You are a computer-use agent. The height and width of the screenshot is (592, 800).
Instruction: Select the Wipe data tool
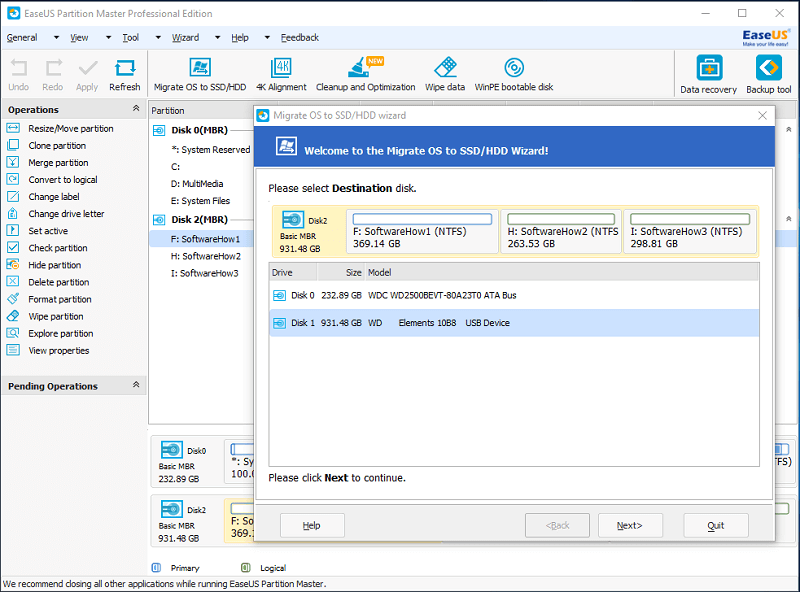tap(445, 75)
